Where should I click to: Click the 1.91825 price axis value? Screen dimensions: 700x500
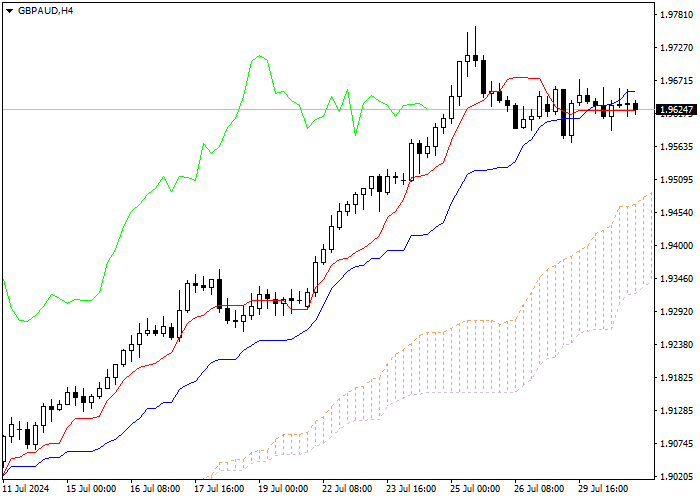click(x=676, y=378)
